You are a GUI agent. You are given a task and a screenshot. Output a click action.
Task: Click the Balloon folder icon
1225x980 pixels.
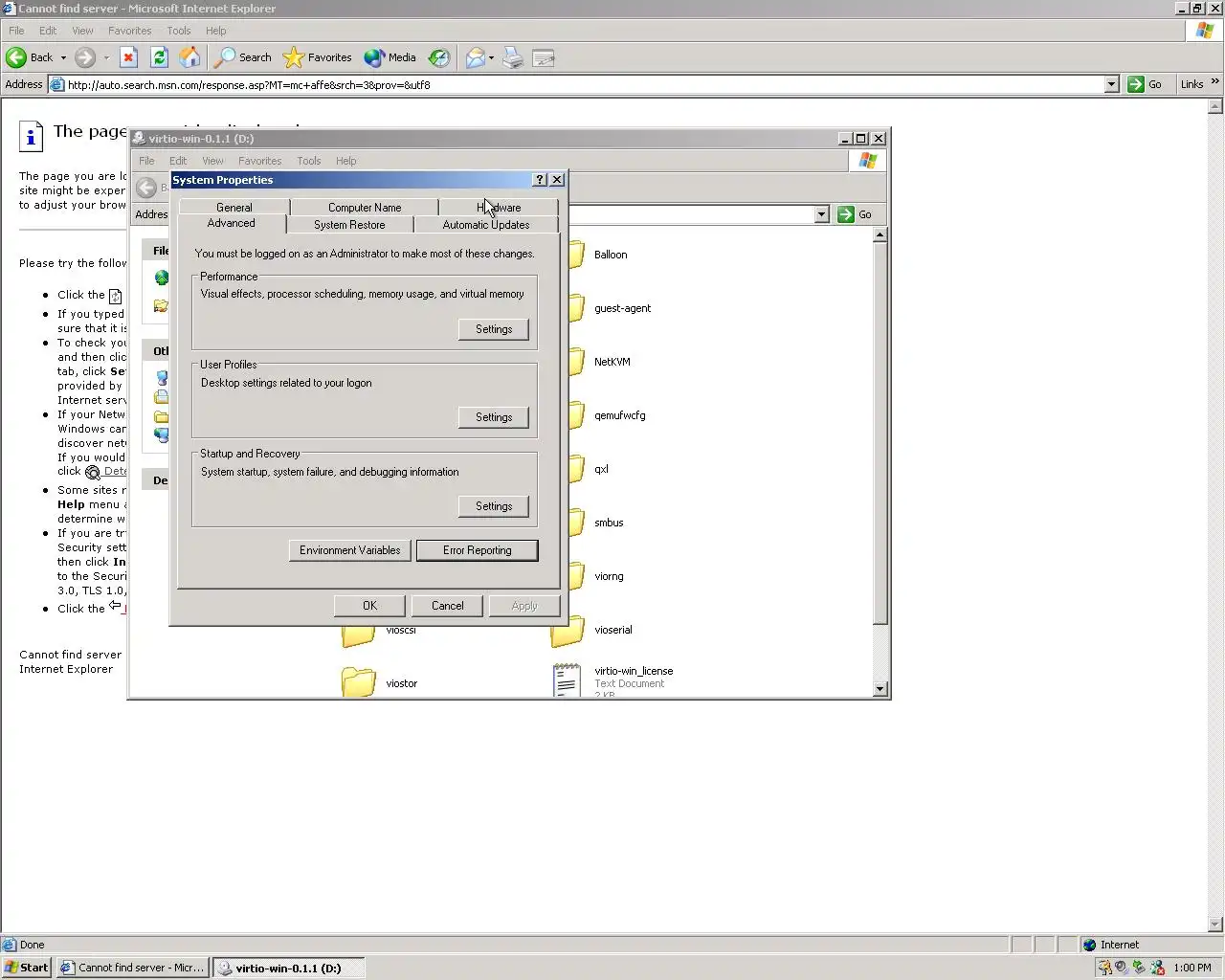click(576, 255)
